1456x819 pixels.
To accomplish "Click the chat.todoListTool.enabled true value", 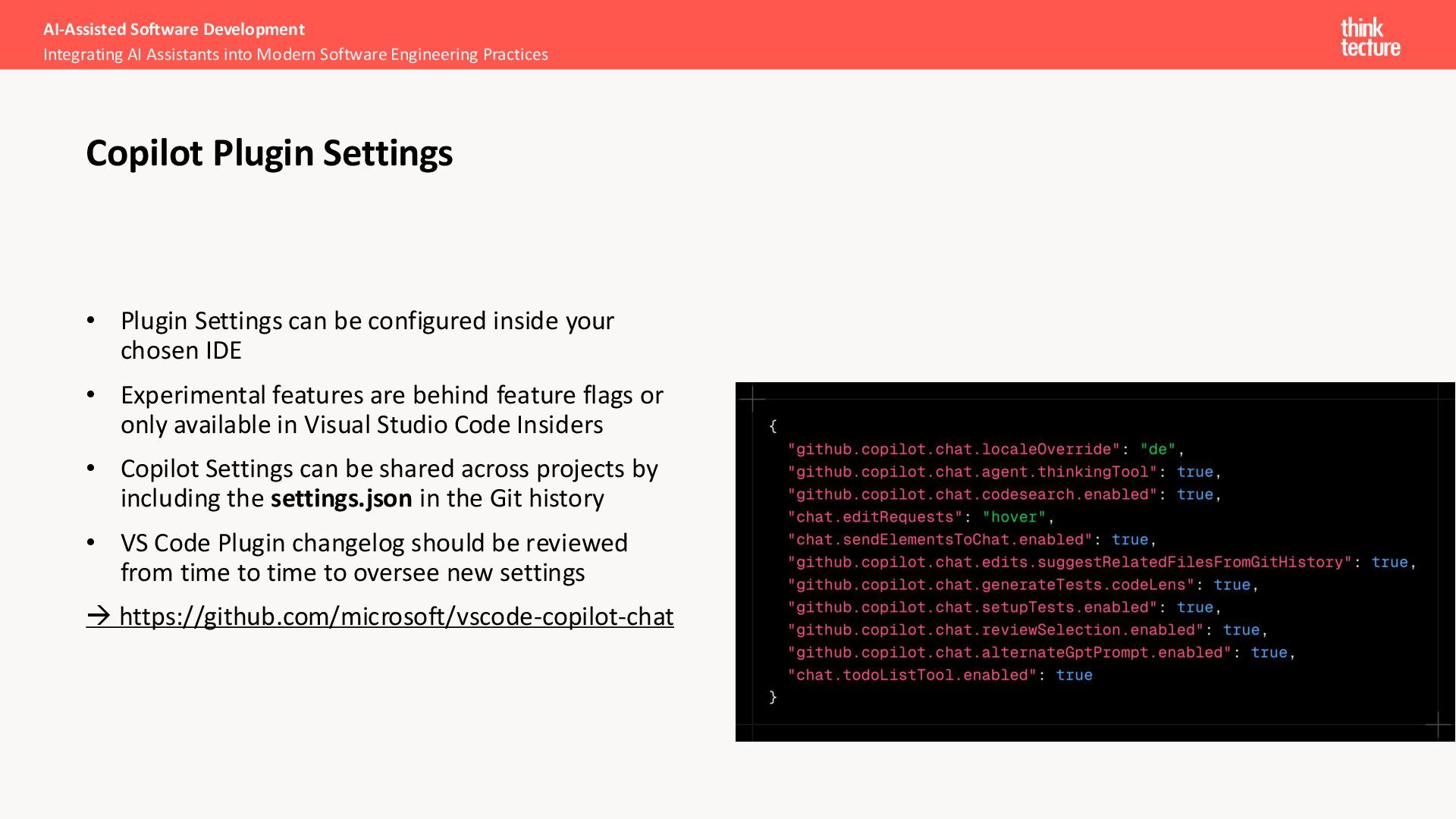I will [x=1074, y=675].
